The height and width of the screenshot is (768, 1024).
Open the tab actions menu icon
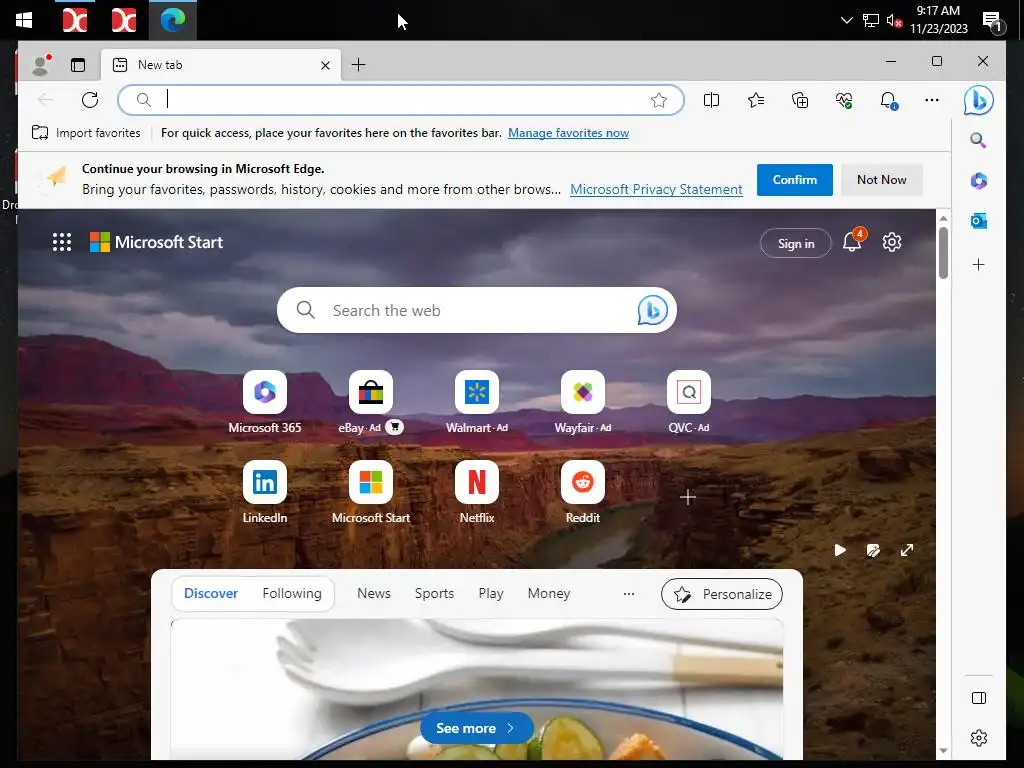click(x=78, y=65)
